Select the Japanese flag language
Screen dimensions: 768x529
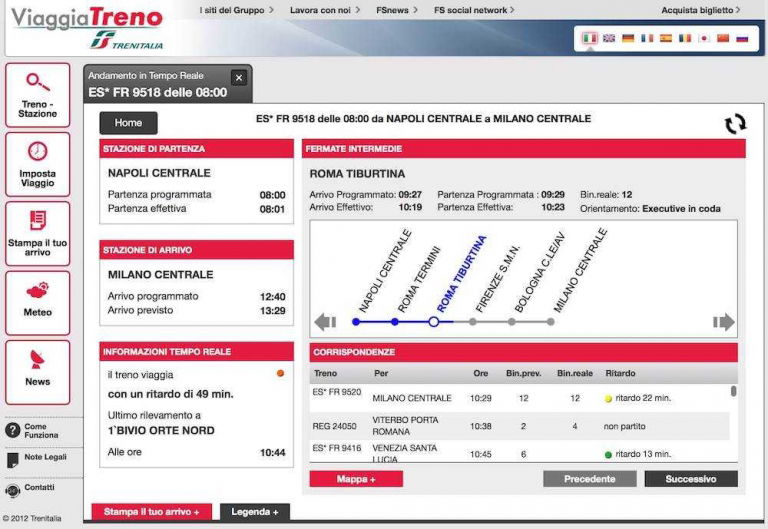704,38
